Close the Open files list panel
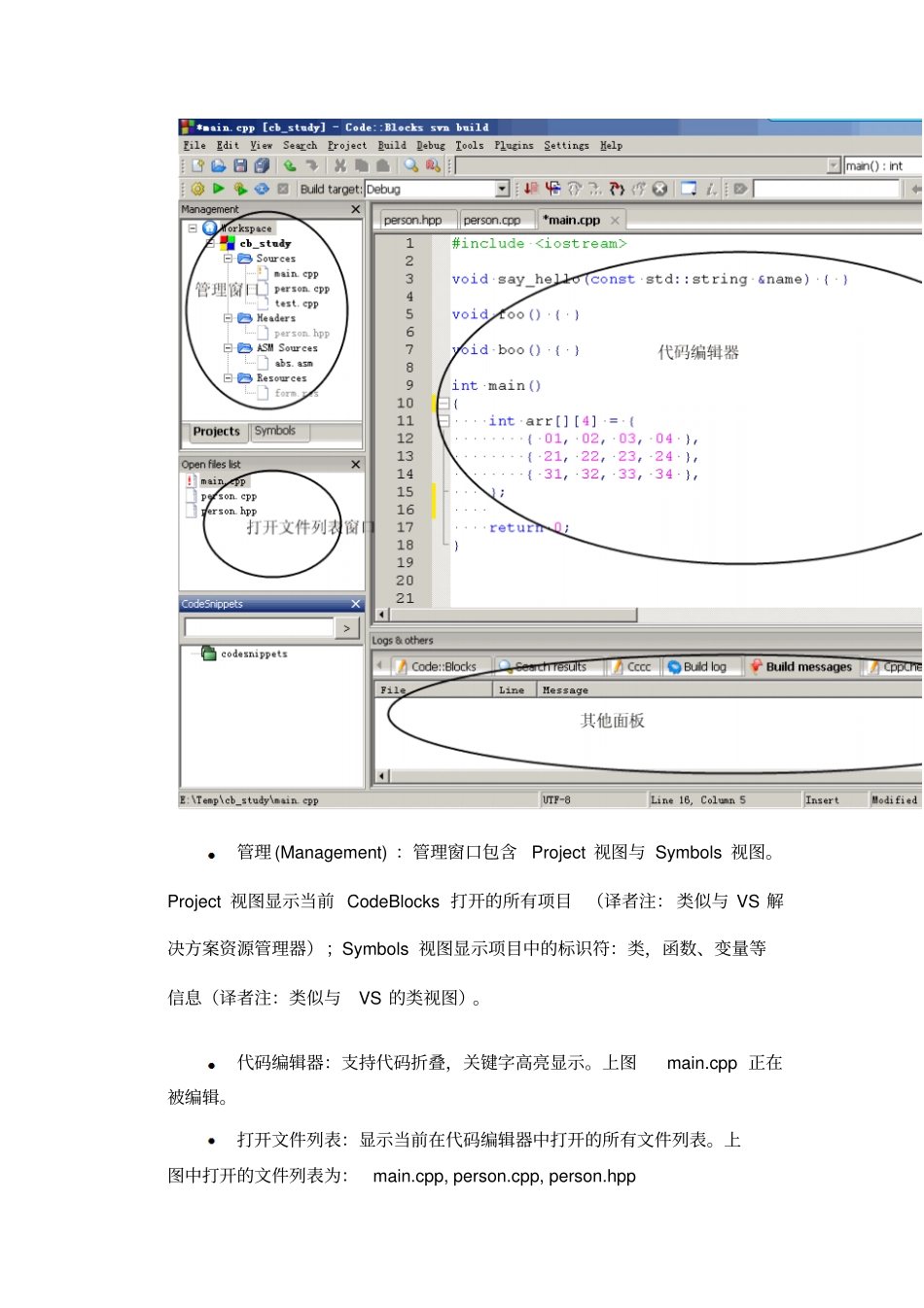This screenshot has width=924, height=1308. tap(356, 465)
